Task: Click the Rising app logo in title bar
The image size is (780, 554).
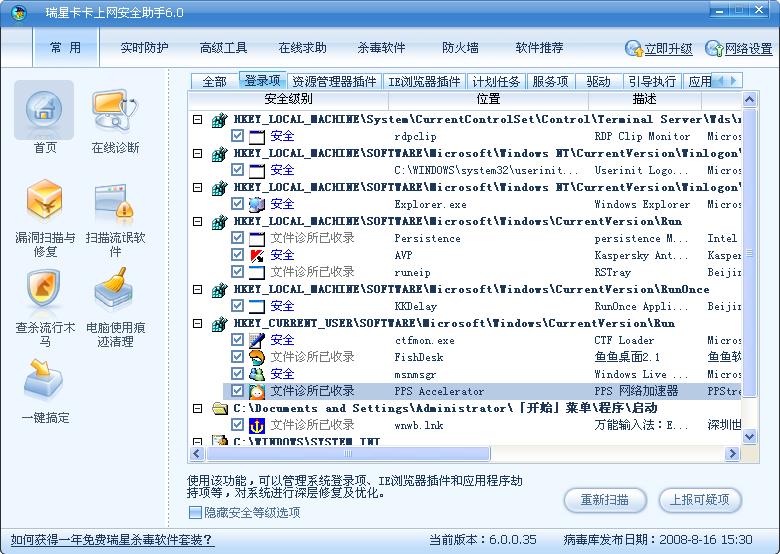Action: (x=19, y=13)
